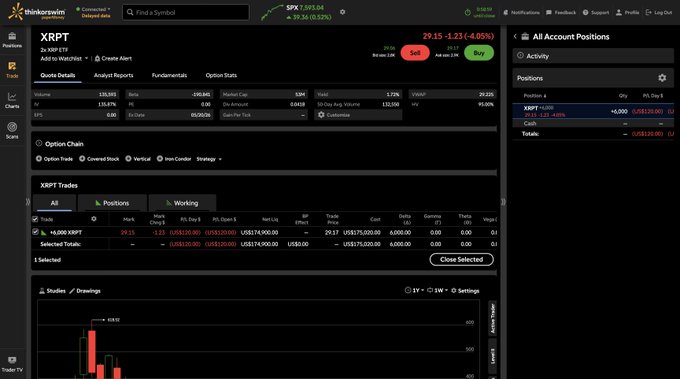680x379 pixels.
Task: Sort by the Position column header
Action: point(535,96)
